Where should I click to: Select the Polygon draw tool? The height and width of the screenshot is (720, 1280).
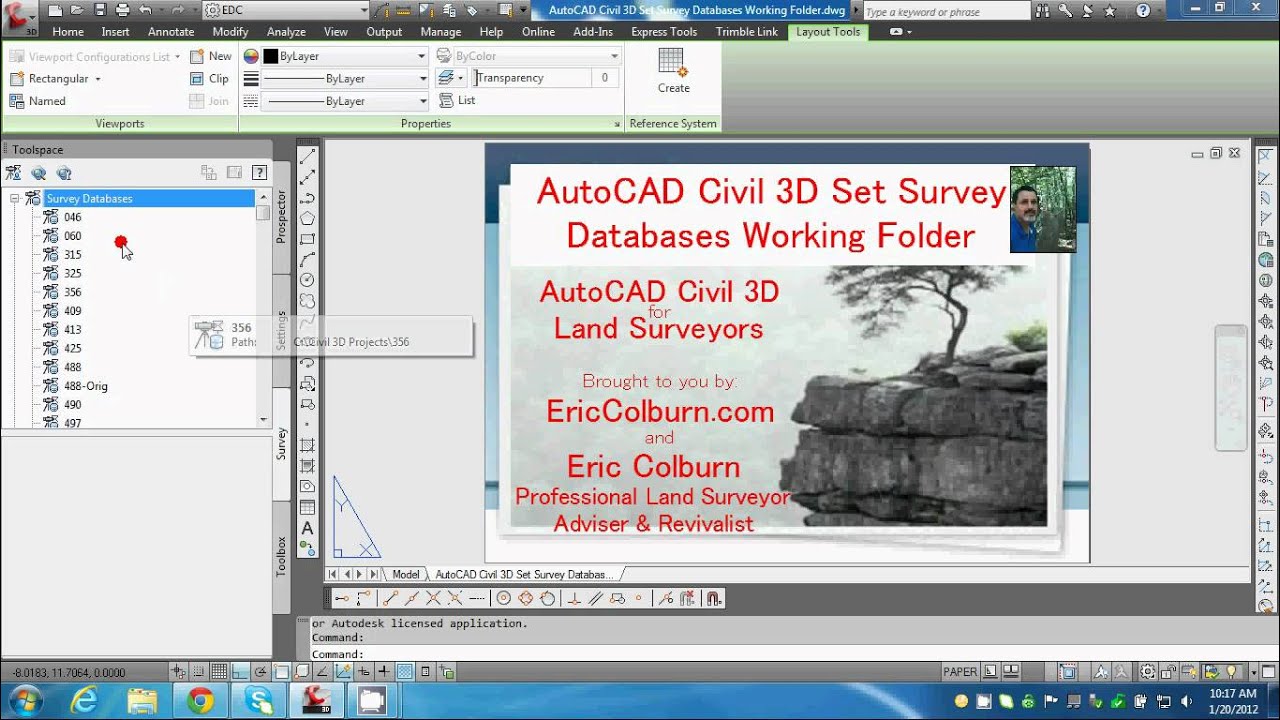tap(308, 218)
